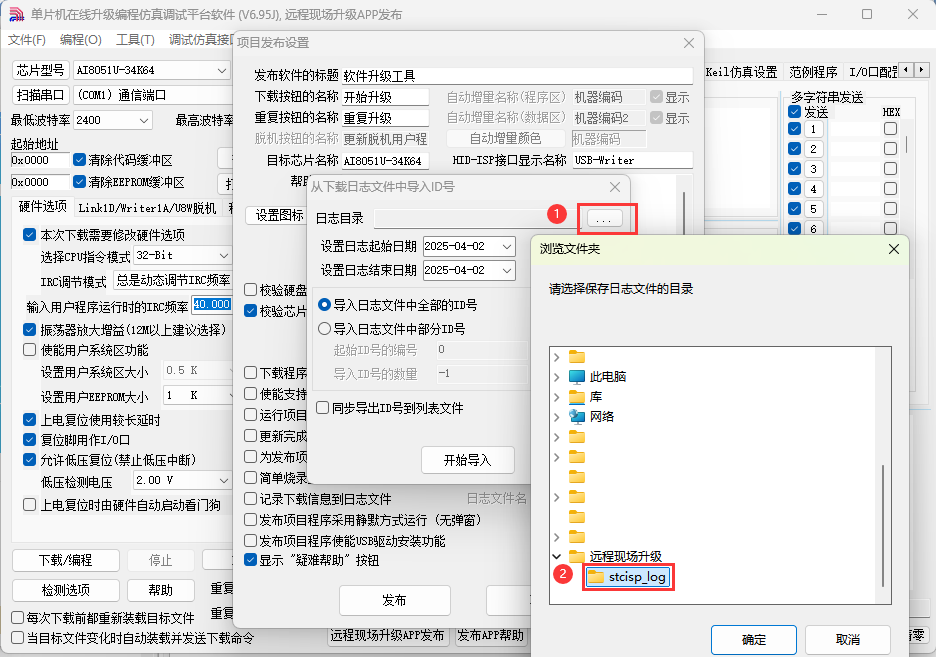Click the 库 library folder icon

[x=577, y=397]
